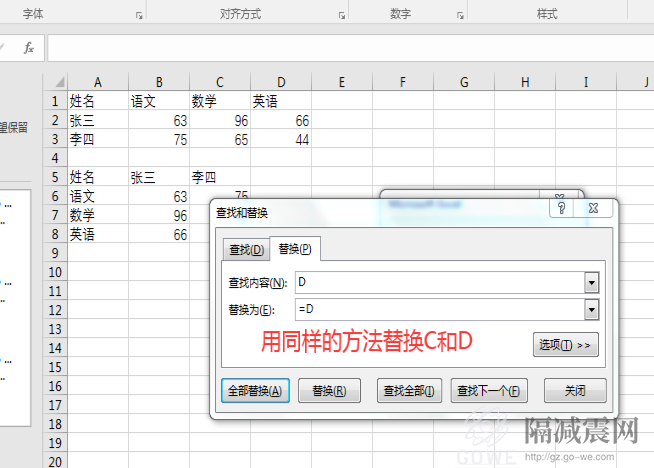Viewport: 654px width, 468px height.
Task: Click cell D3 with value 44
Action: point(281,139)
